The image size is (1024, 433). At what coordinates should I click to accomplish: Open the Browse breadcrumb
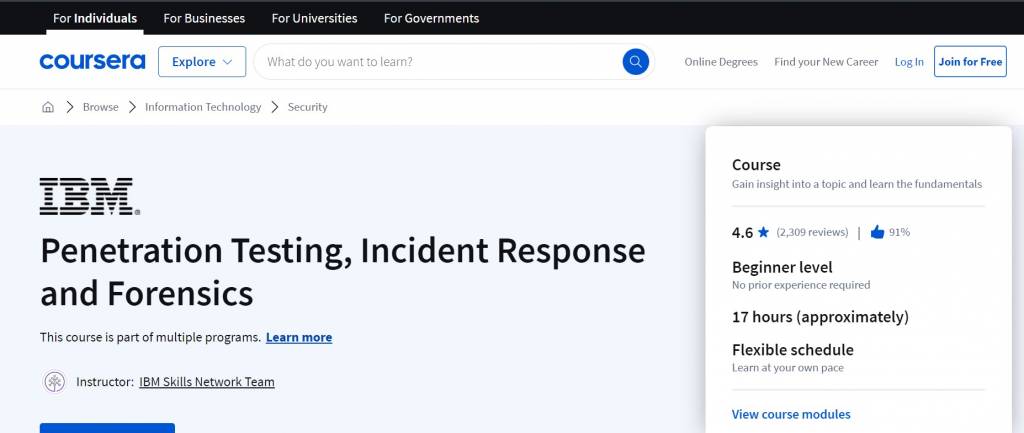[x=101, y=107]
